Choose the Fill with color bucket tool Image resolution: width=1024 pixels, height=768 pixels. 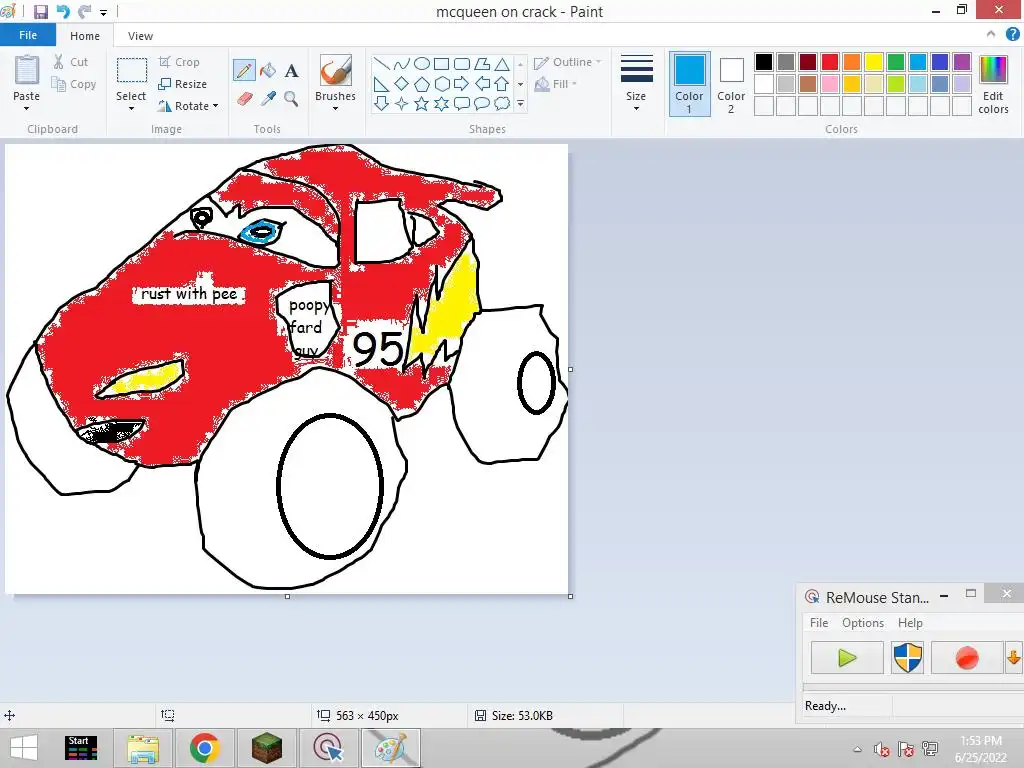coord(268,71)
